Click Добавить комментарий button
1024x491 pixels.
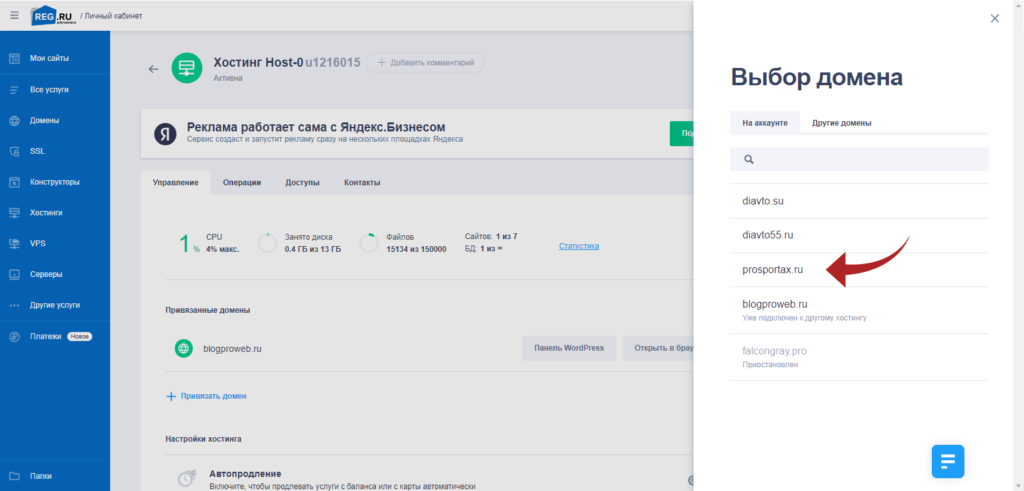pos(425,63)
